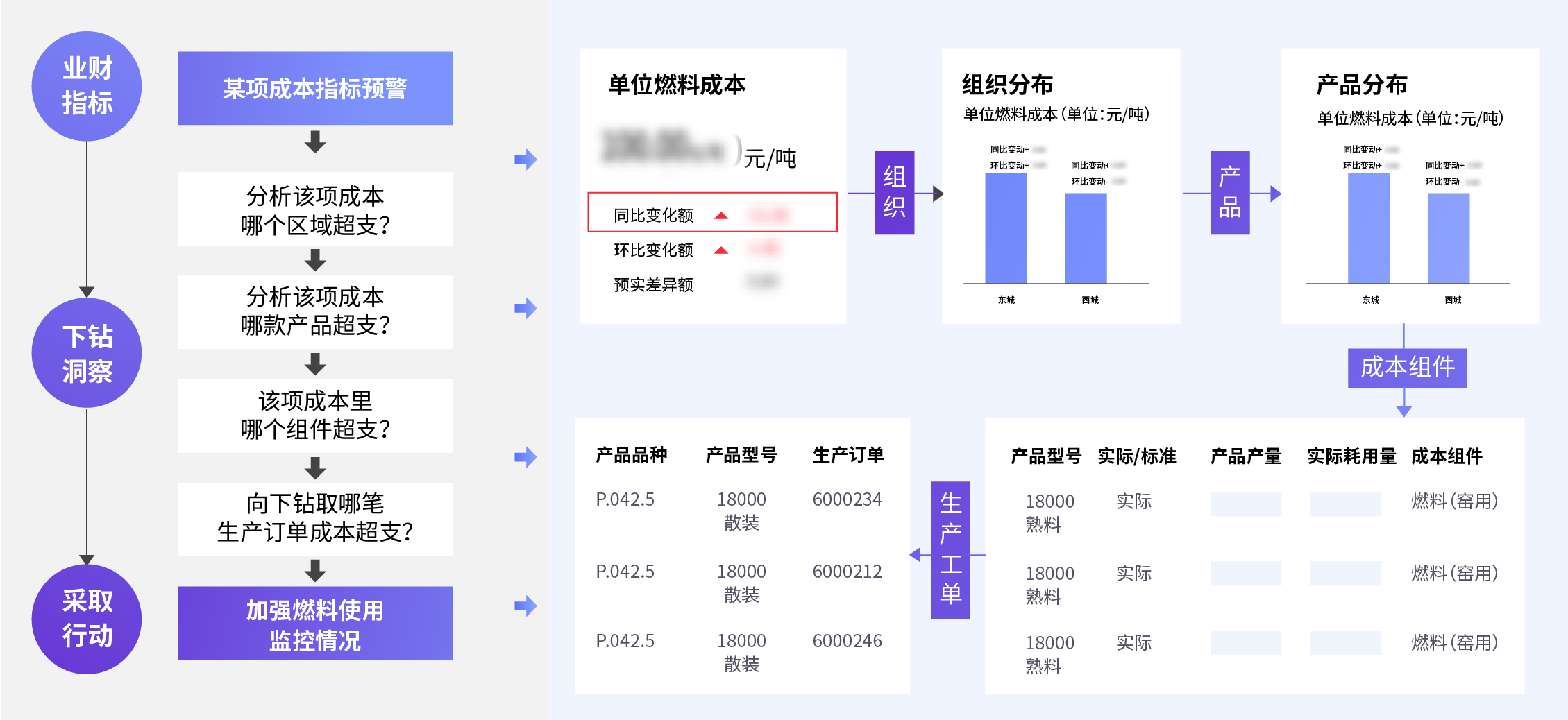Click P.042.5 in the row of order 6000246

point(625,641)
